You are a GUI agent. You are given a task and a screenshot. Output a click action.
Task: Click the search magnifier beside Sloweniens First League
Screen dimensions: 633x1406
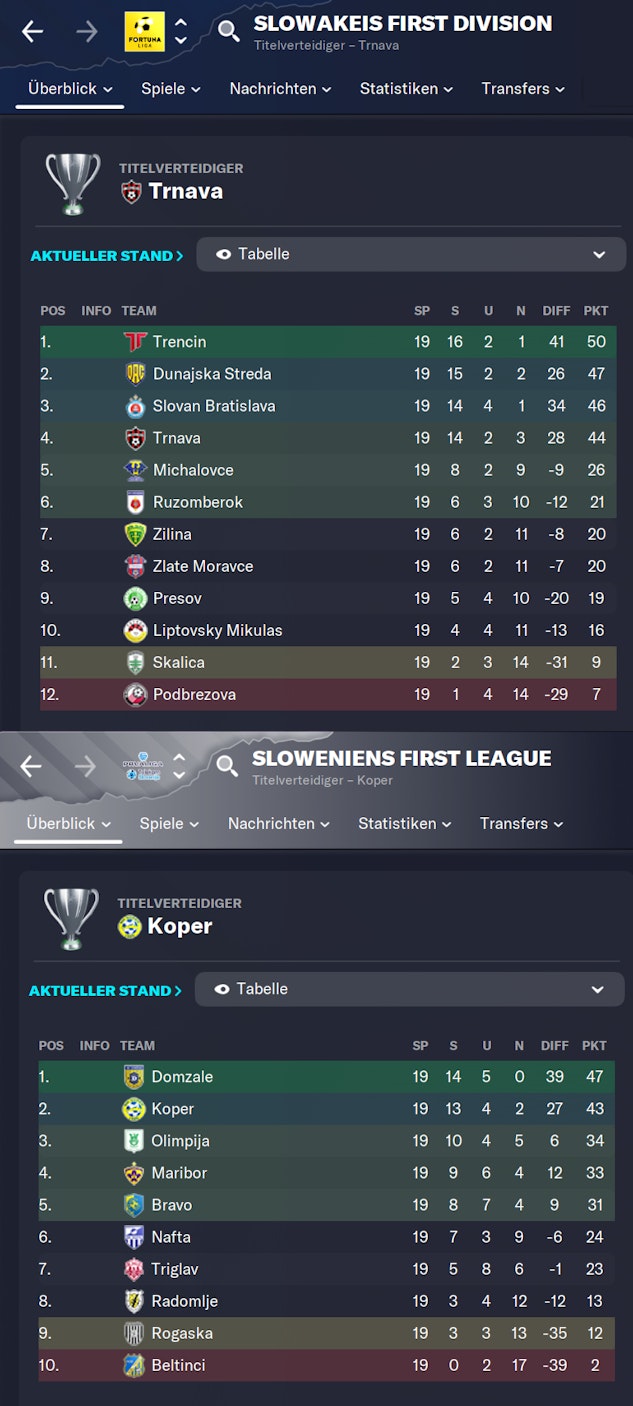click(x=228, y=766)
